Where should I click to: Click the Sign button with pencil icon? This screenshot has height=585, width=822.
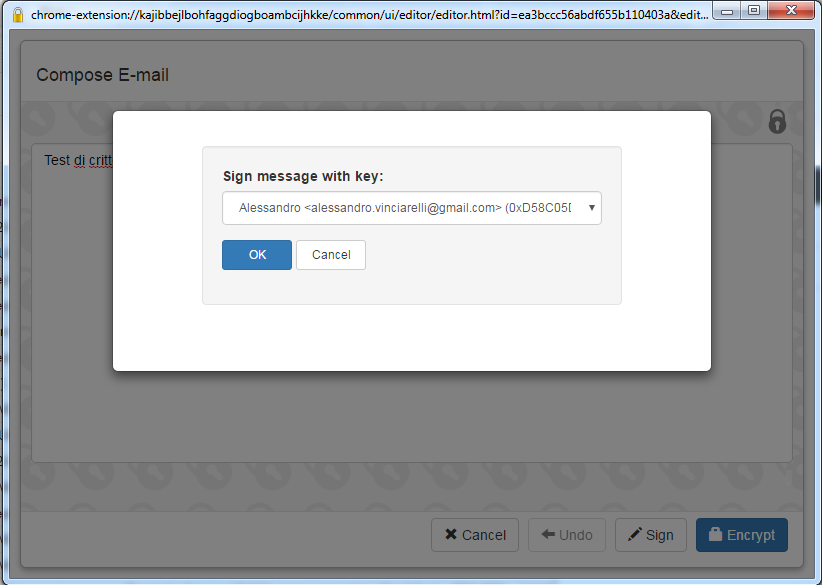pyautogui.click(x=651, y=535)
